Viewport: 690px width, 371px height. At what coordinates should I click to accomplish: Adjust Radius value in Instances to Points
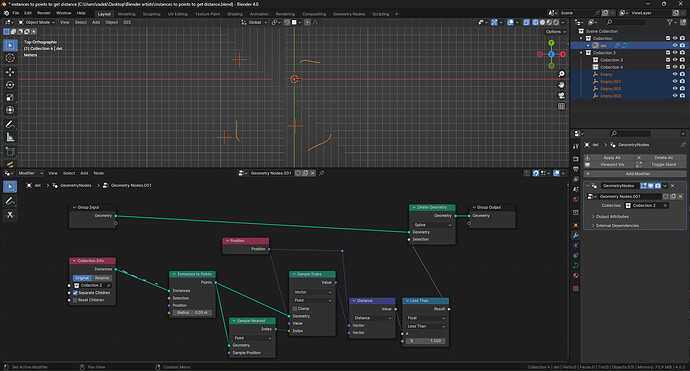(192, 312)
